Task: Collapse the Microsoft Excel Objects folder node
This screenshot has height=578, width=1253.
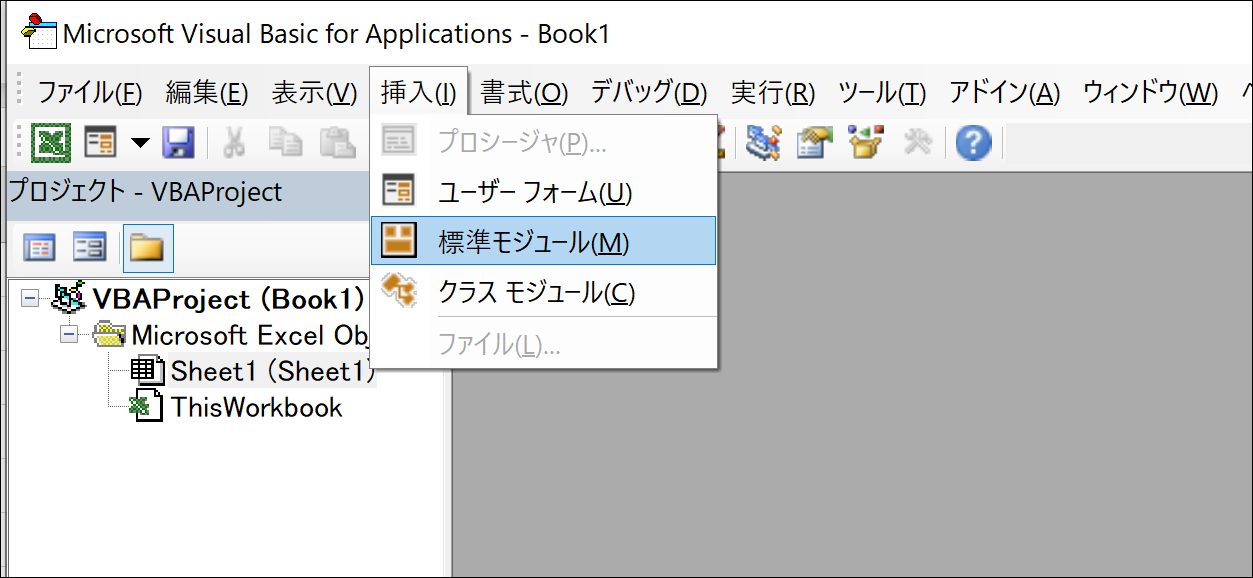Action: (69, 334)
